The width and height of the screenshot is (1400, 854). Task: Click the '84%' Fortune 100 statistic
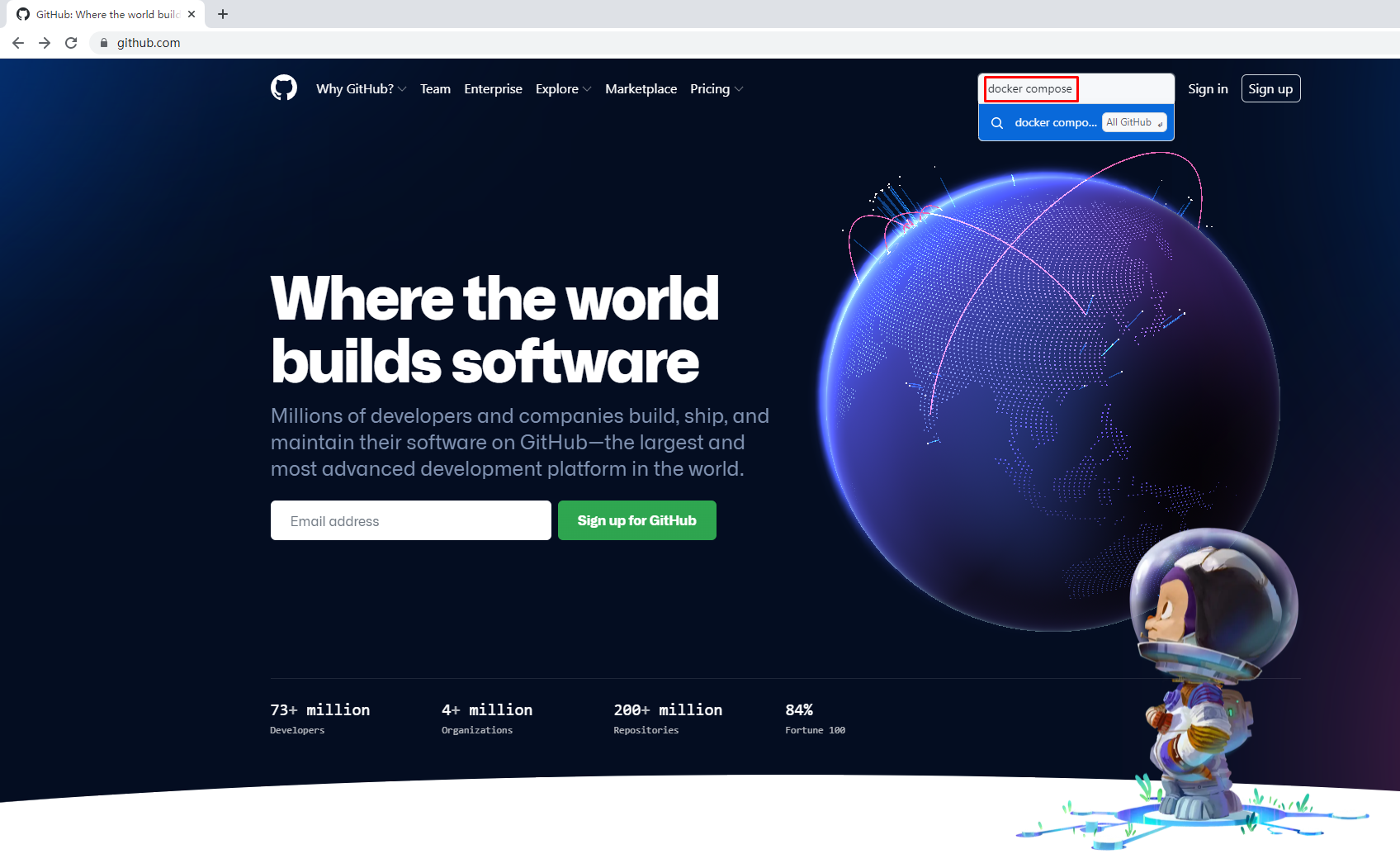pos(815,718)
